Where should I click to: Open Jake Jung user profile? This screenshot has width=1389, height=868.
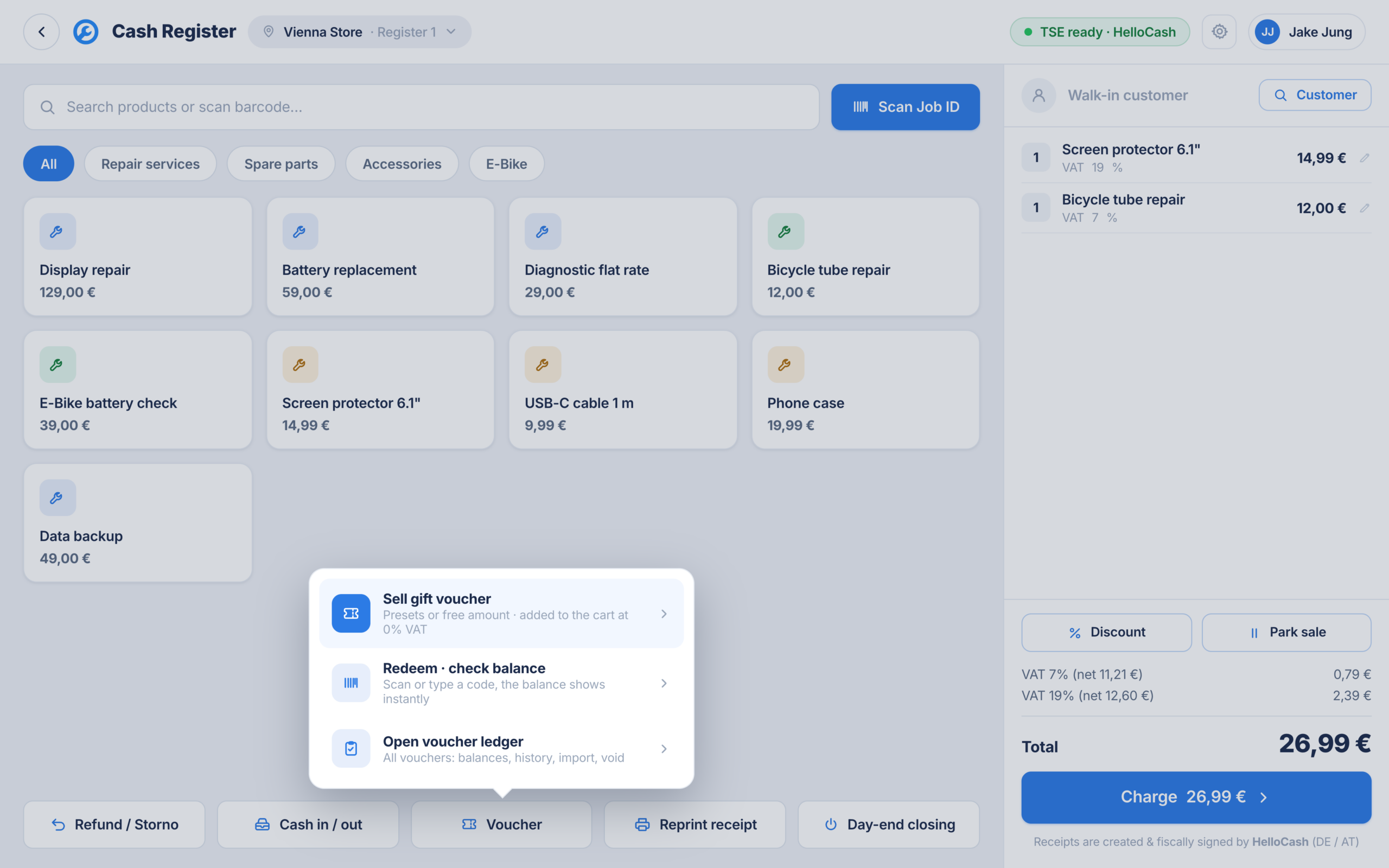[x=1307, y=31]
